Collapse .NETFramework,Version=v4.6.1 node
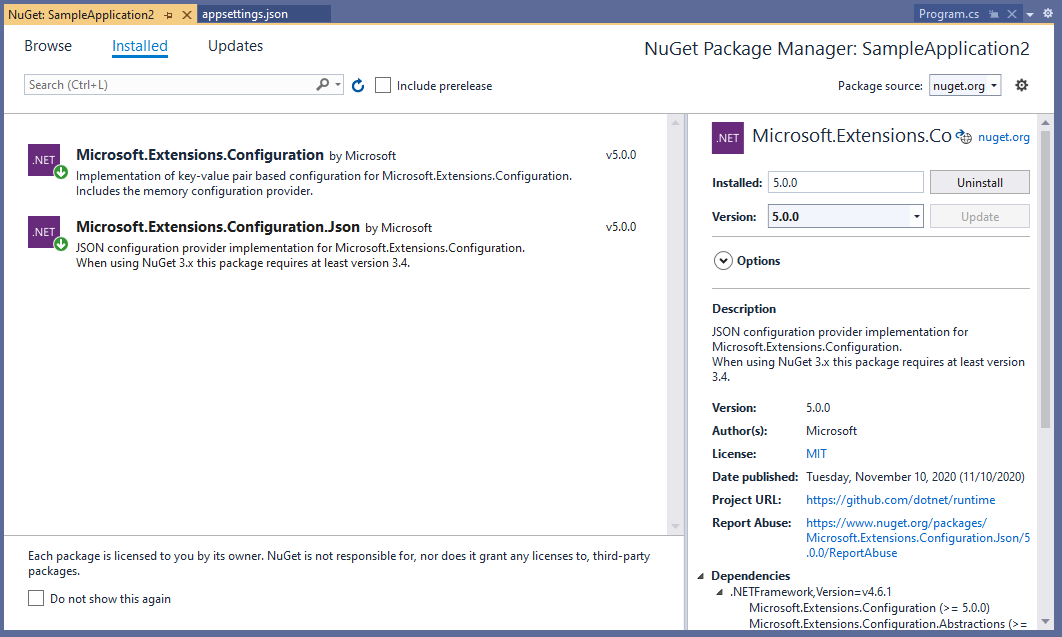Image resolution: width=1062 pixels, height=637 pixels. tap(720, 592)
